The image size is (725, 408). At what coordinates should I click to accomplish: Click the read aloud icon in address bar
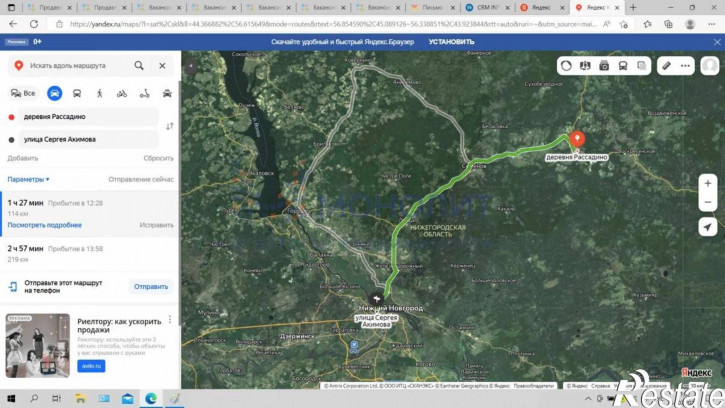606,24
